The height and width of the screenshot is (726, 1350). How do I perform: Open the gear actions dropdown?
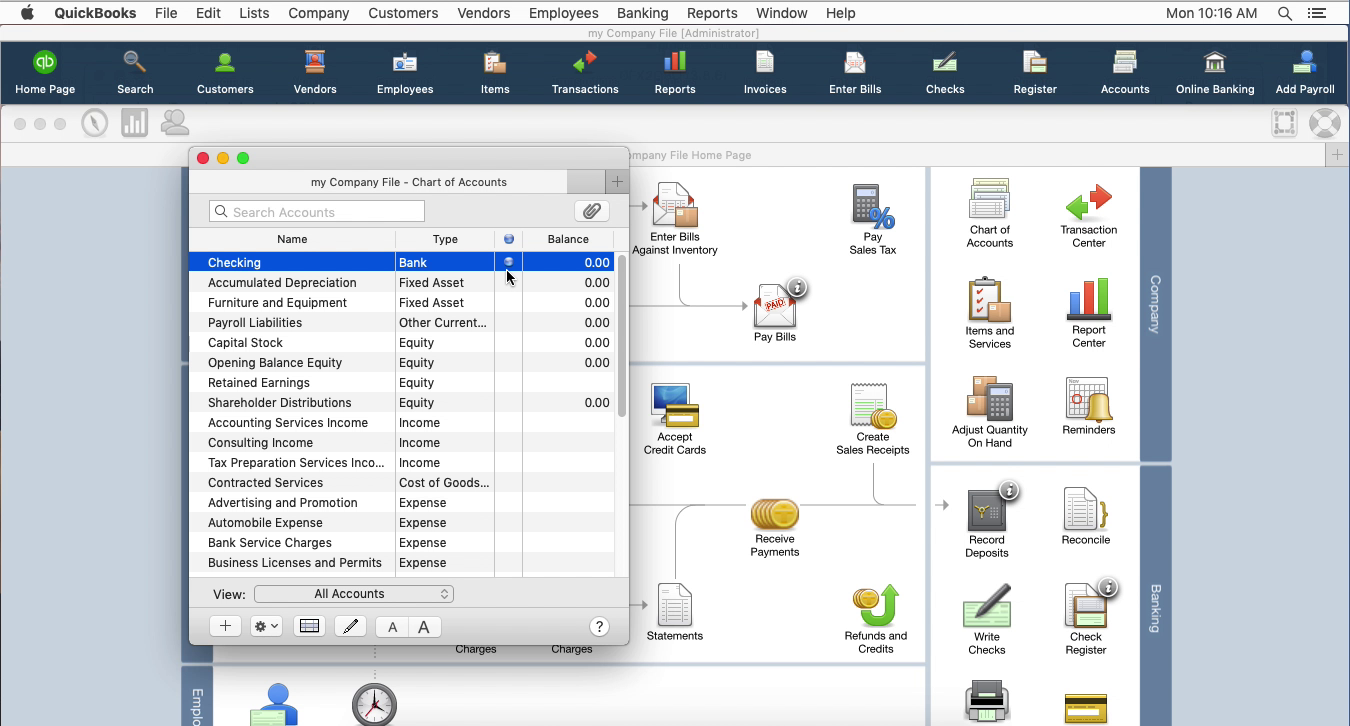pos(266,626)
